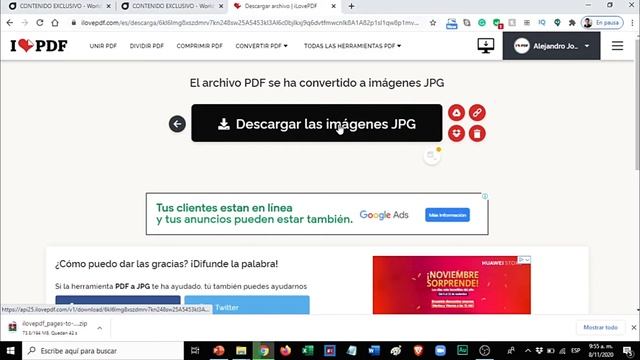Reload the current page

tap(40, 23)
